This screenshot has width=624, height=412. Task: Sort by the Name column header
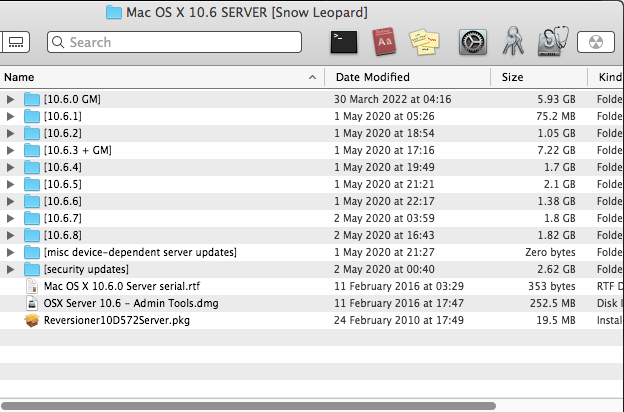pos(162,77)
